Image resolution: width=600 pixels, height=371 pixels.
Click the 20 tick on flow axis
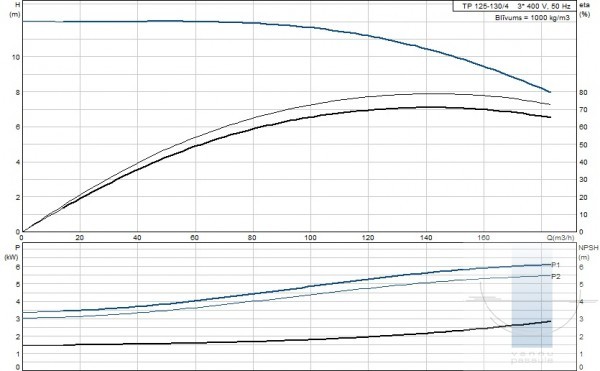80,238
